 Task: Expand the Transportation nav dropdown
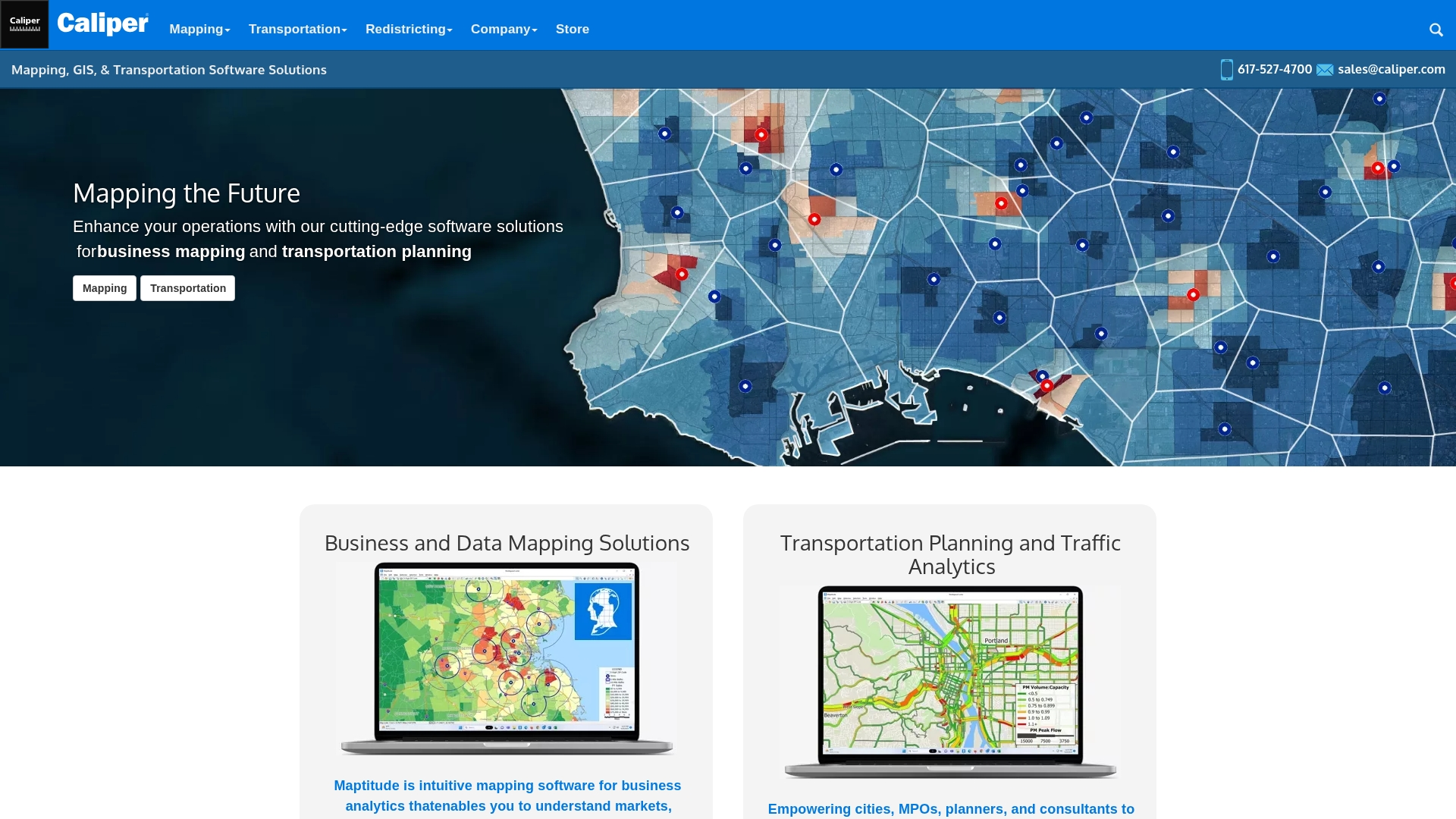297,29
